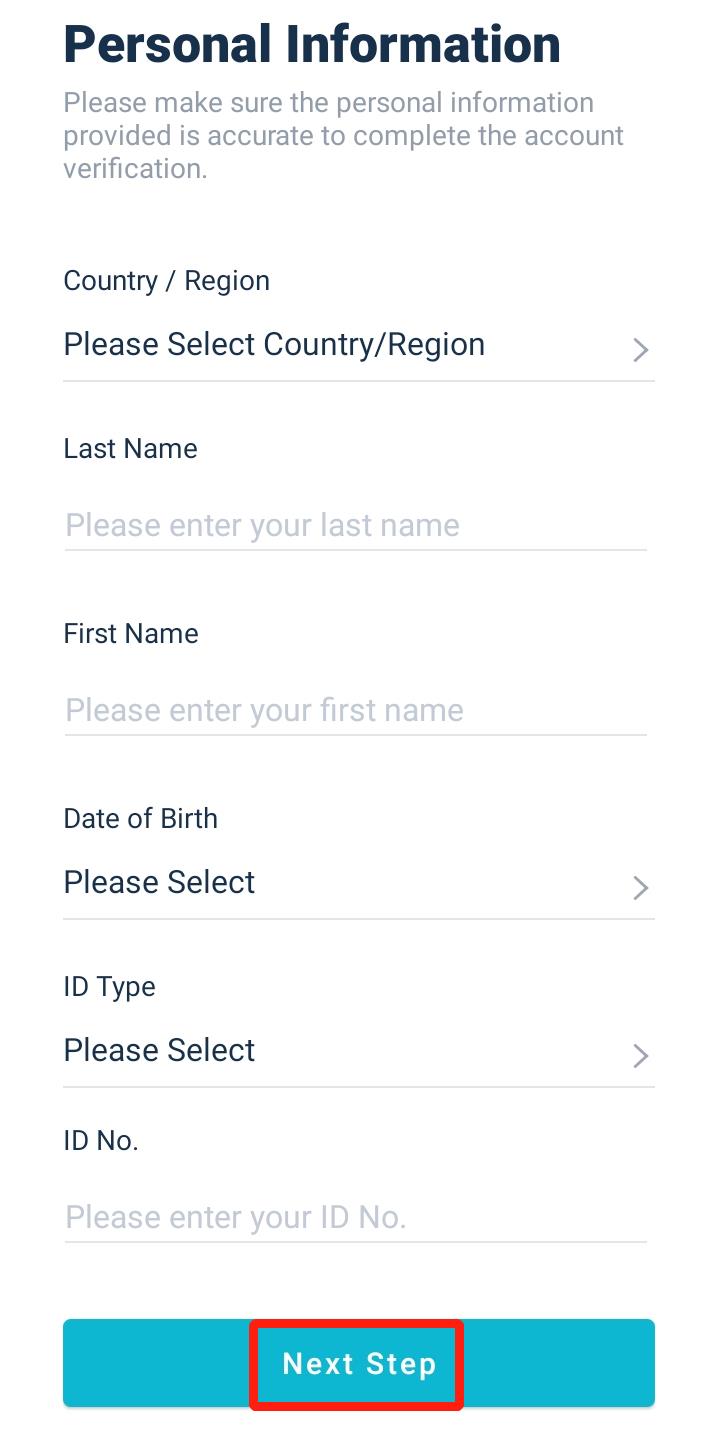Click the 'Country / Region' field label

click(x=166, y=281)
